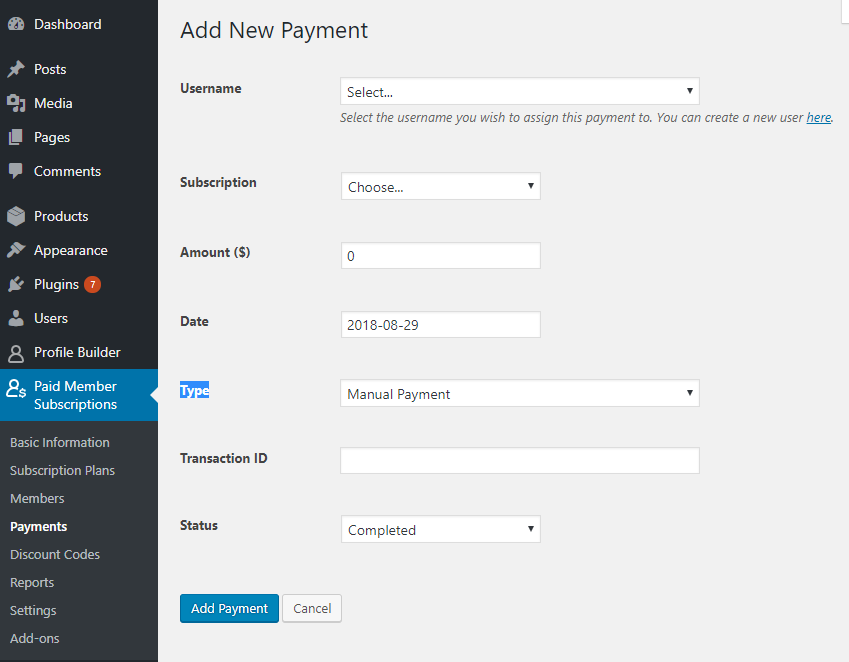This screenshot has width=849, height=662.
Task: Click the Users person icon
Action: pyautogui.click(x=16, y=318)
